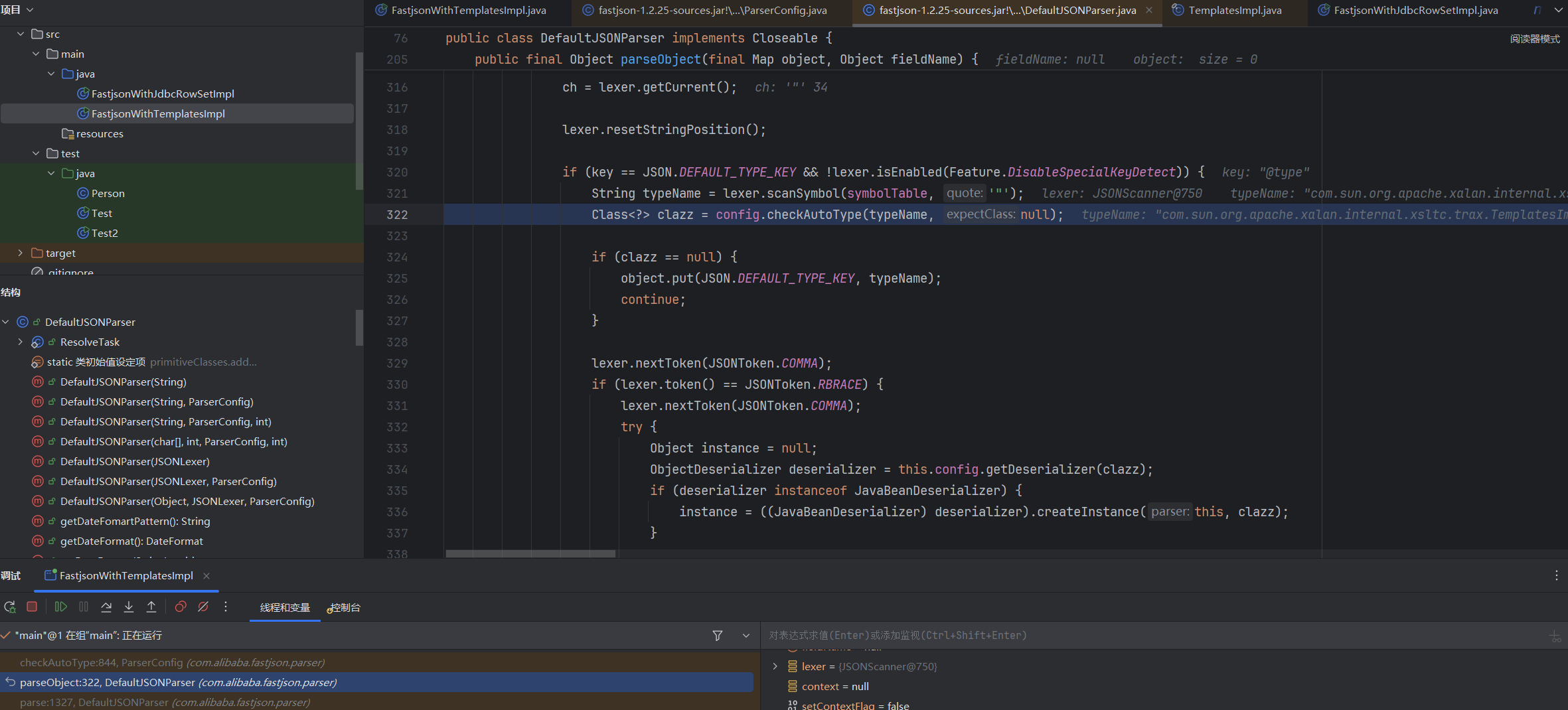Resume program execution in debugger
Screen dimensions: 1568x710
click(61, 607)
